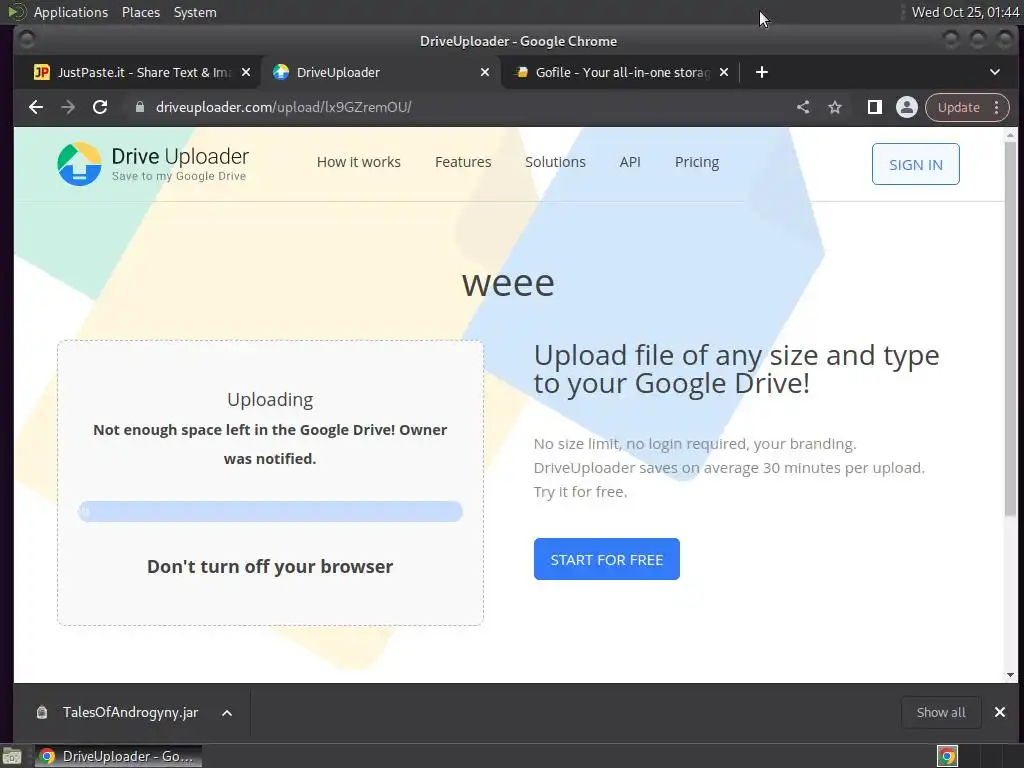Open Pricing nav link
This screenshot has width=1024, height=768.
pos(697,162)
